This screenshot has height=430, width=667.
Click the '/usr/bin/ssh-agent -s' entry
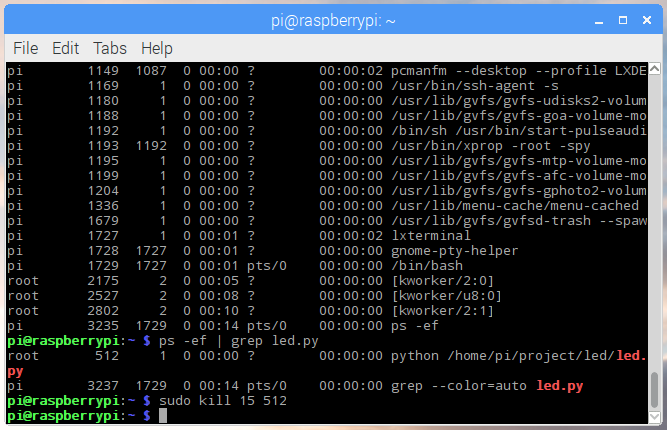(475, 85)
